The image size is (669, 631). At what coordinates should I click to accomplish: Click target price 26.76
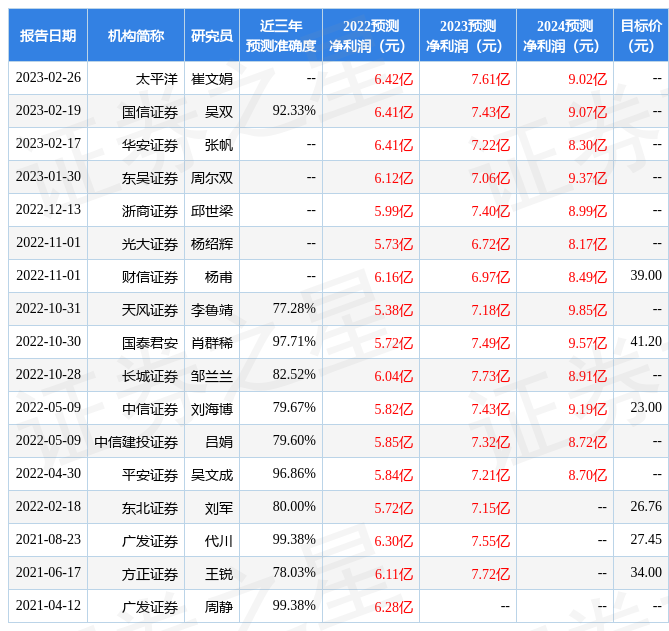point(646,506)
